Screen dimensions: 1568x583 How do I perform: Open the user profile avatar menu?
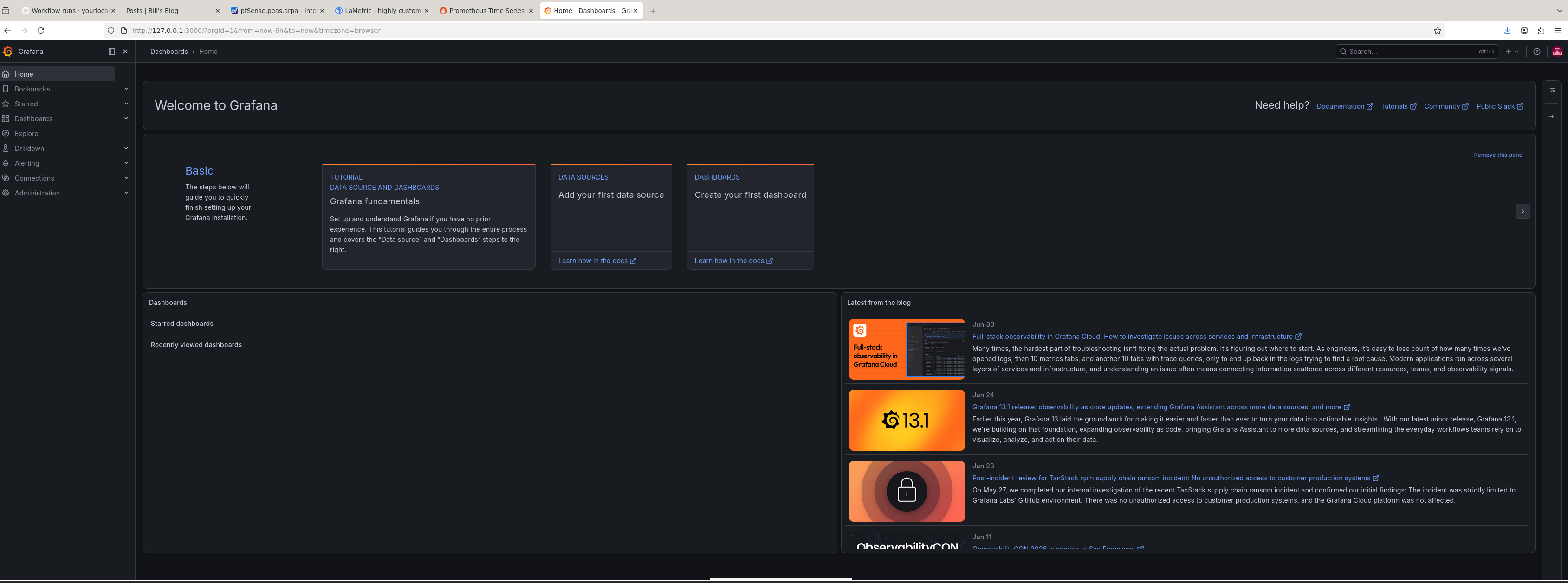[x=1557, y=52]
